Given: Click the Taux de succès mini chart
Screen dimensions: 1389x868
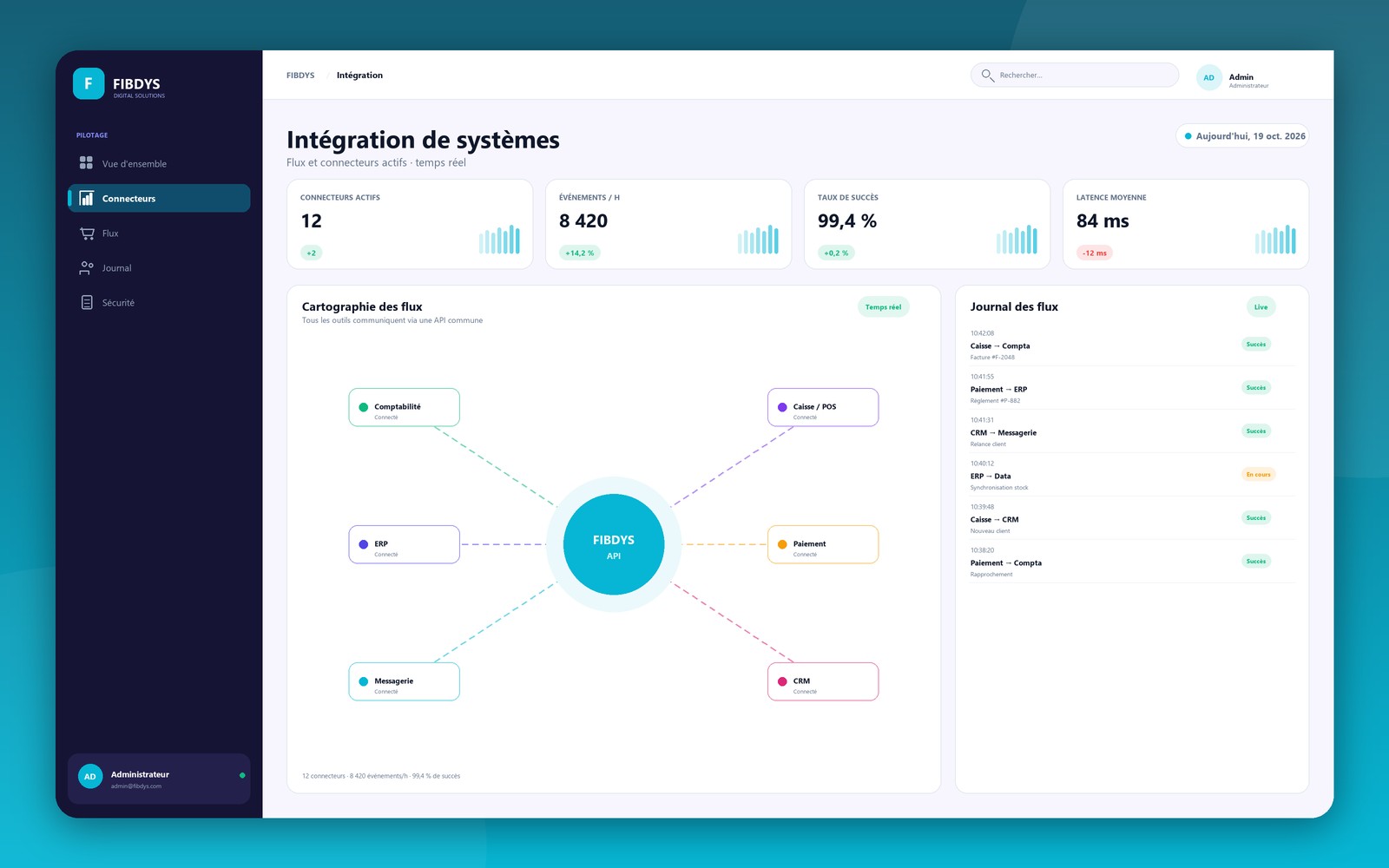Looking at the screenshot, I should pos(1017,239).
